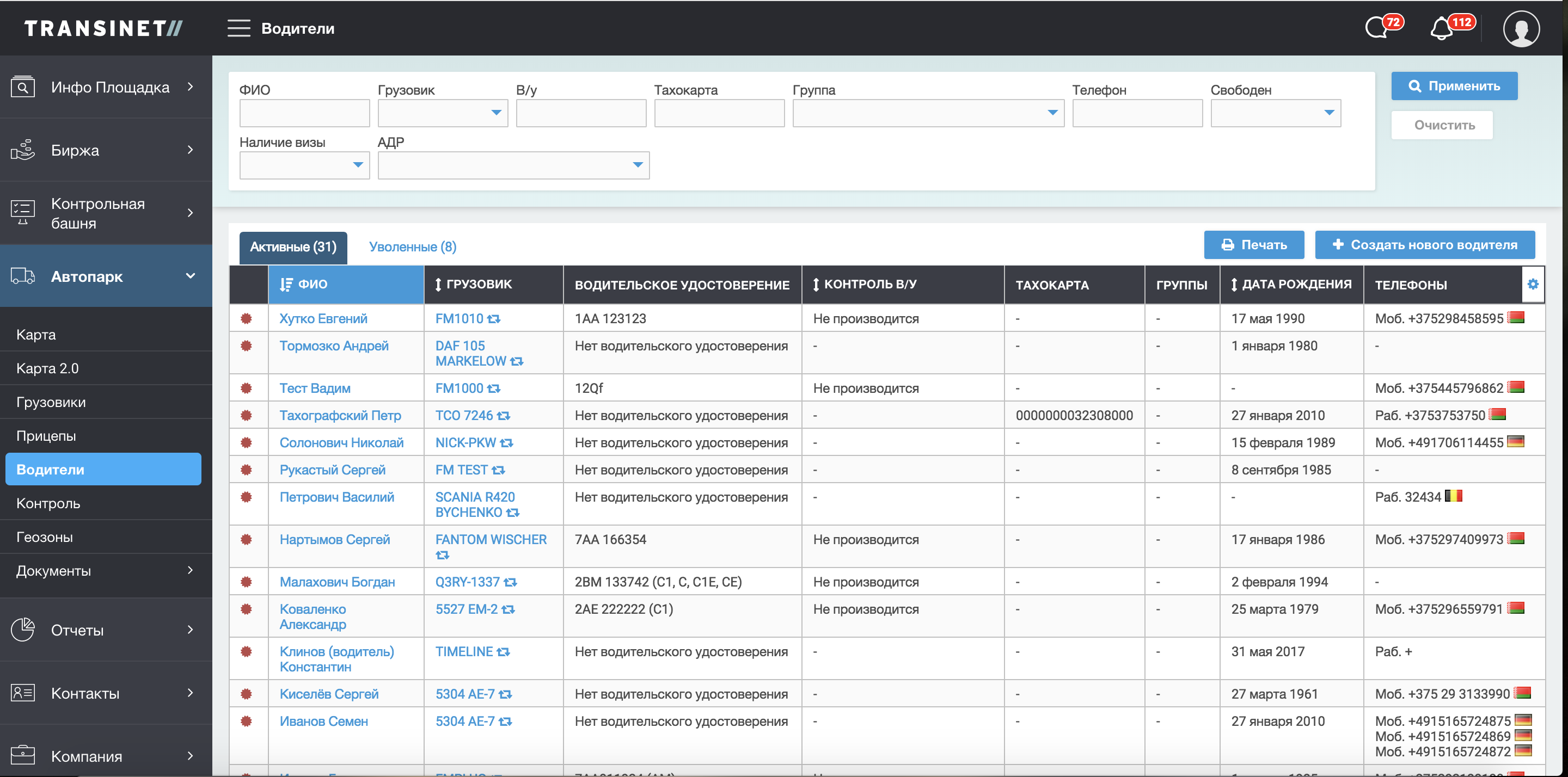Click the Очистить button
The image size is (1568, 777).
click(x=1441, y=125)
